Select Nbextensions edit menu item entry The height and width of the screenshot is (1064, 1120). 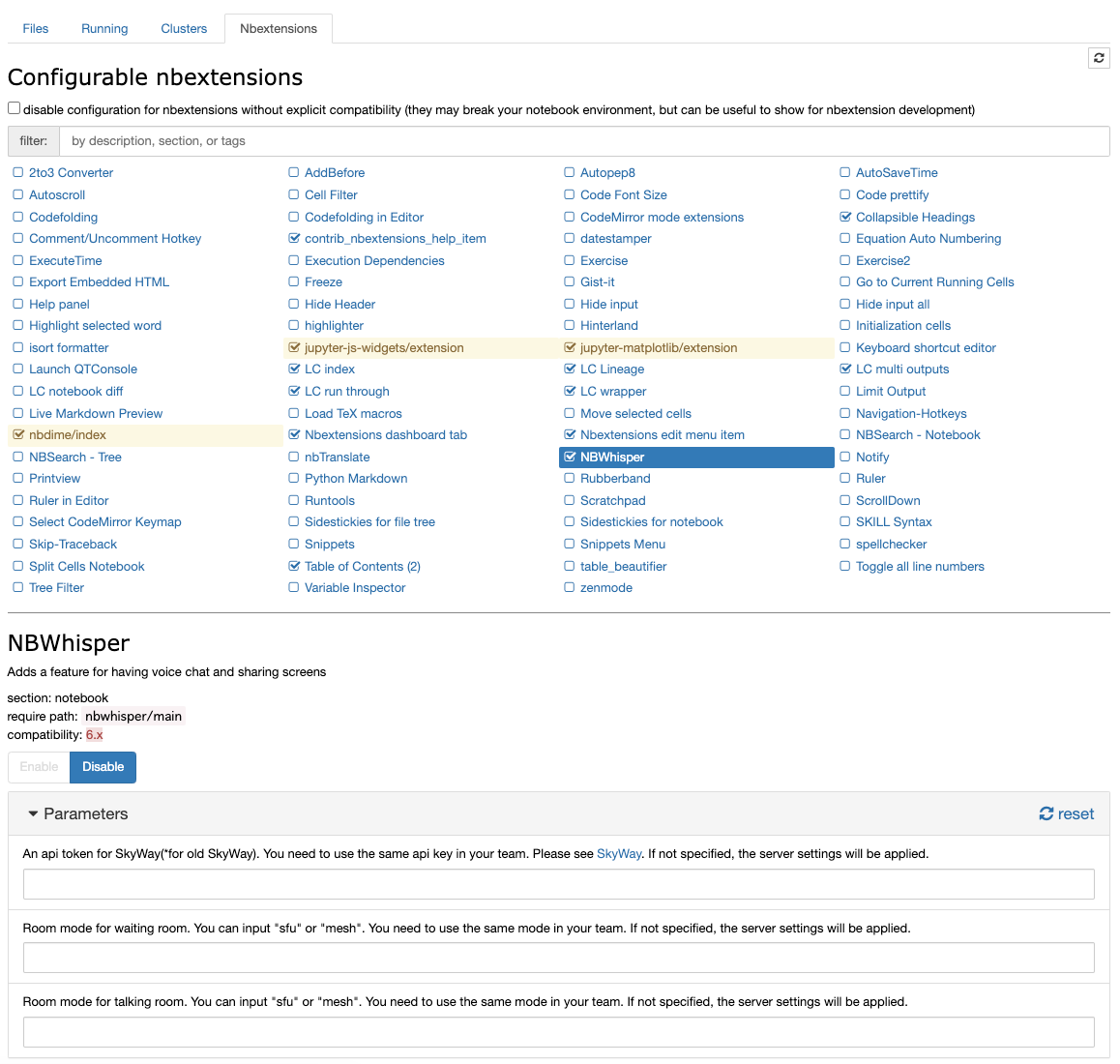[x=663, y=435]
